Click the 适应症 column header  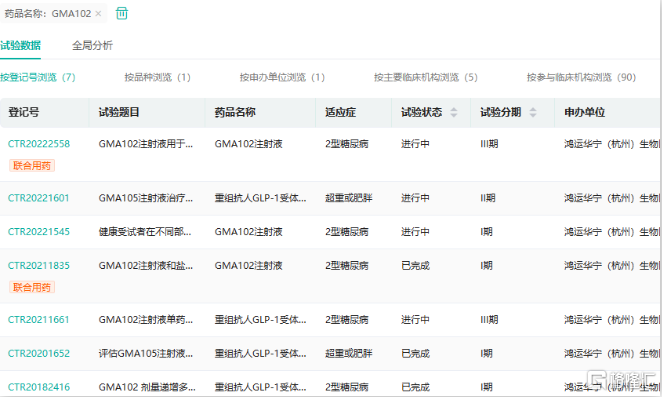pos(340,112)
